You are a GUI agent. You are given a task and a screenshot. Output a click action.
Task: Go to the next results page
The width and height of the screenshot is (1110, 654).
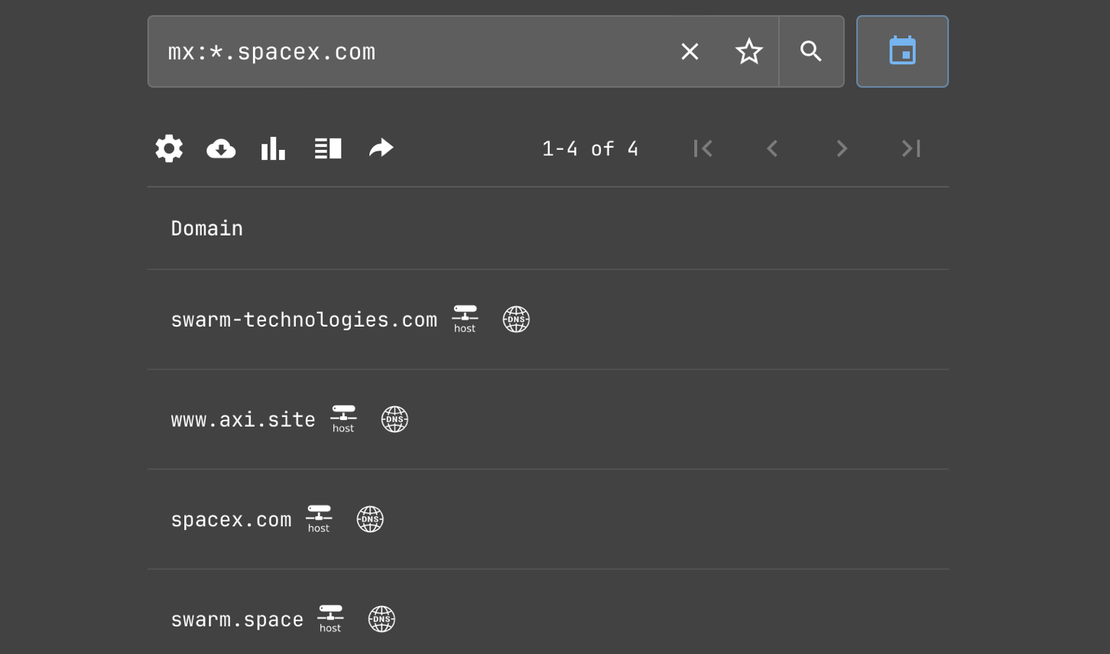(x=841, y=148)
